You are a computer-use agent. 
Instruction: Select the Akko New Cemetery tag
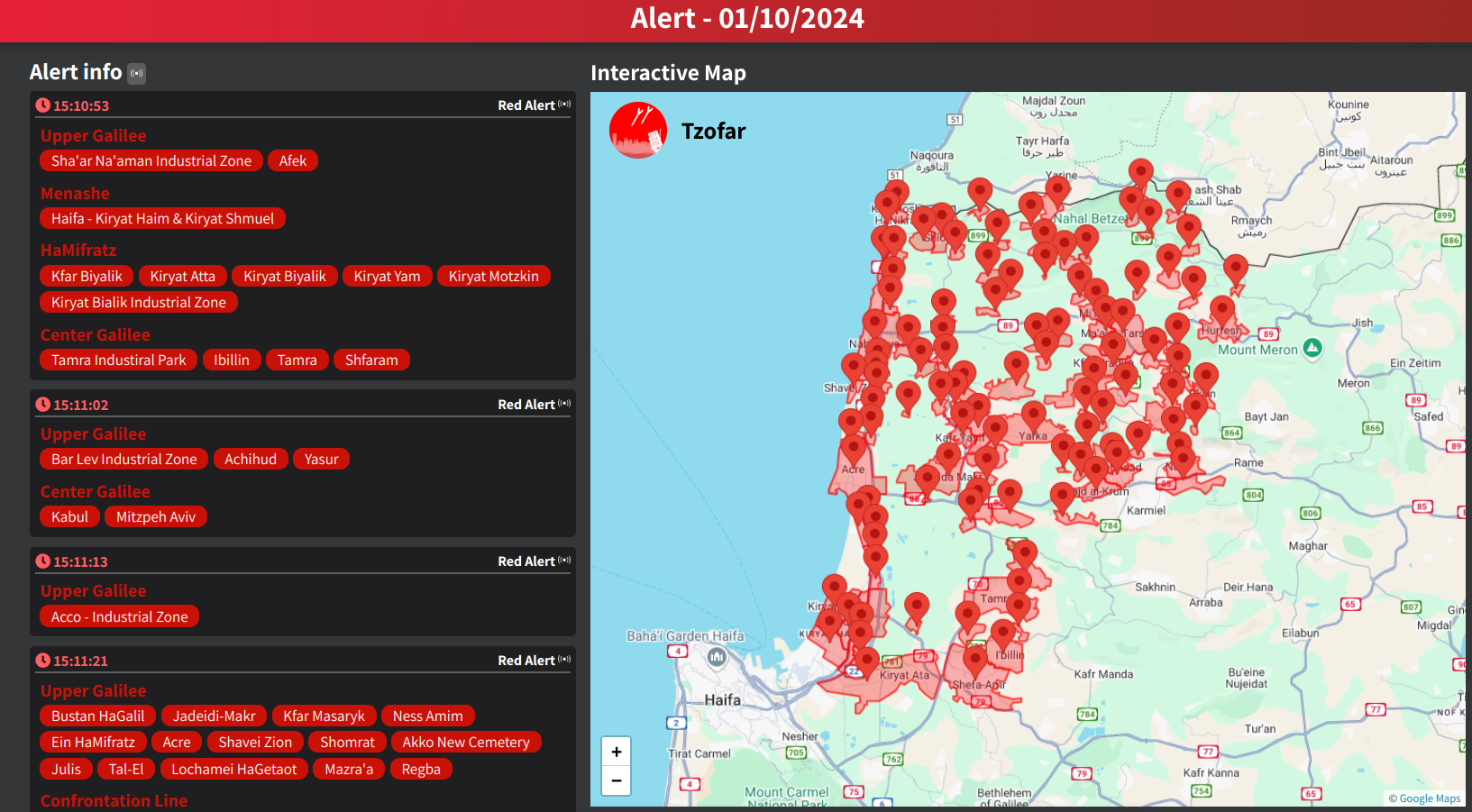466,742
